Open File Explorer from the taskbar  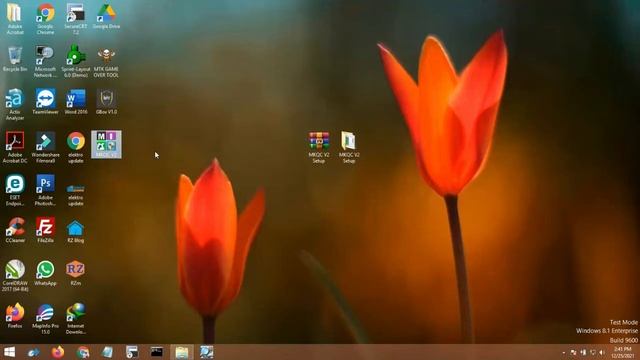[x=182, y=352]
